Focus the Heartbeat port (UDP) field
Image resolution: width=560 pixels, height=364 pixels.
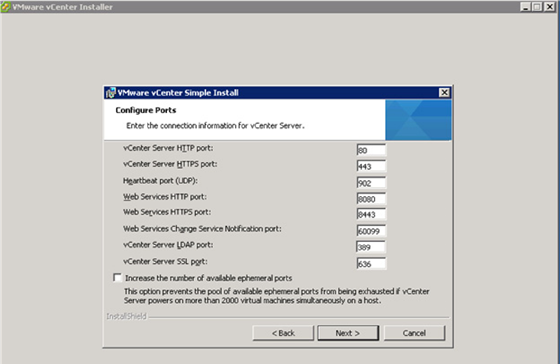pyautogui.click(x=371, y=183)
